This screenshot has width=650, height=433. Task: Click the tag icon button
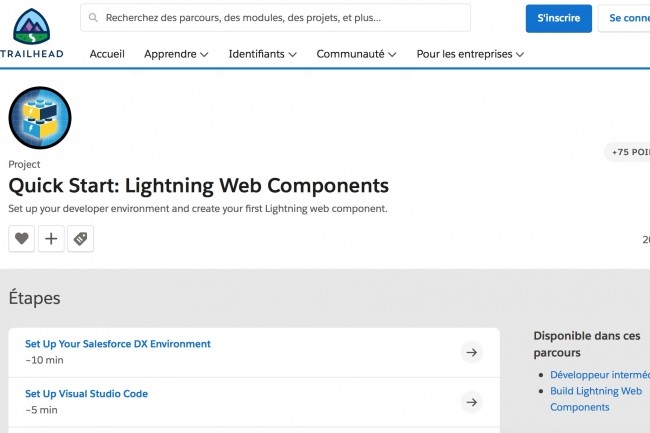pos(80,239)
